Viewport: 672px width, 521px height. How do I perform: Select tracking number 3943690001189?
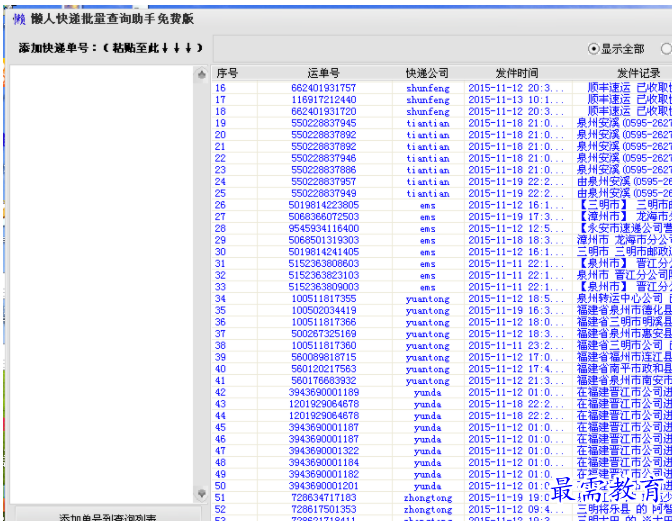[x=324, y=392]
